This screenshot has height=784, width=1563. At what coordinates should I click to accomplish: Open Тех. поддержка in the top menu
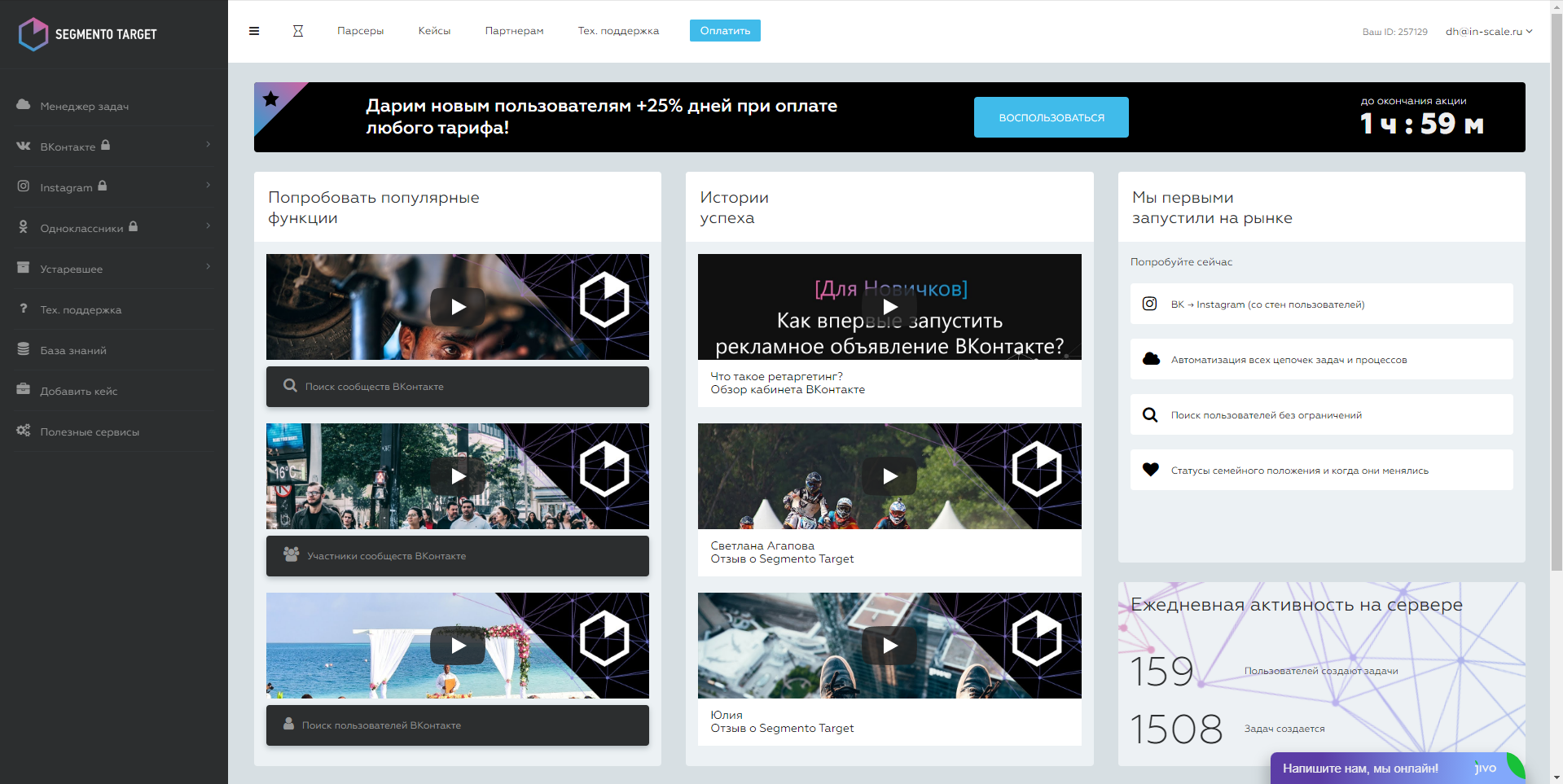tap(619, 31)
